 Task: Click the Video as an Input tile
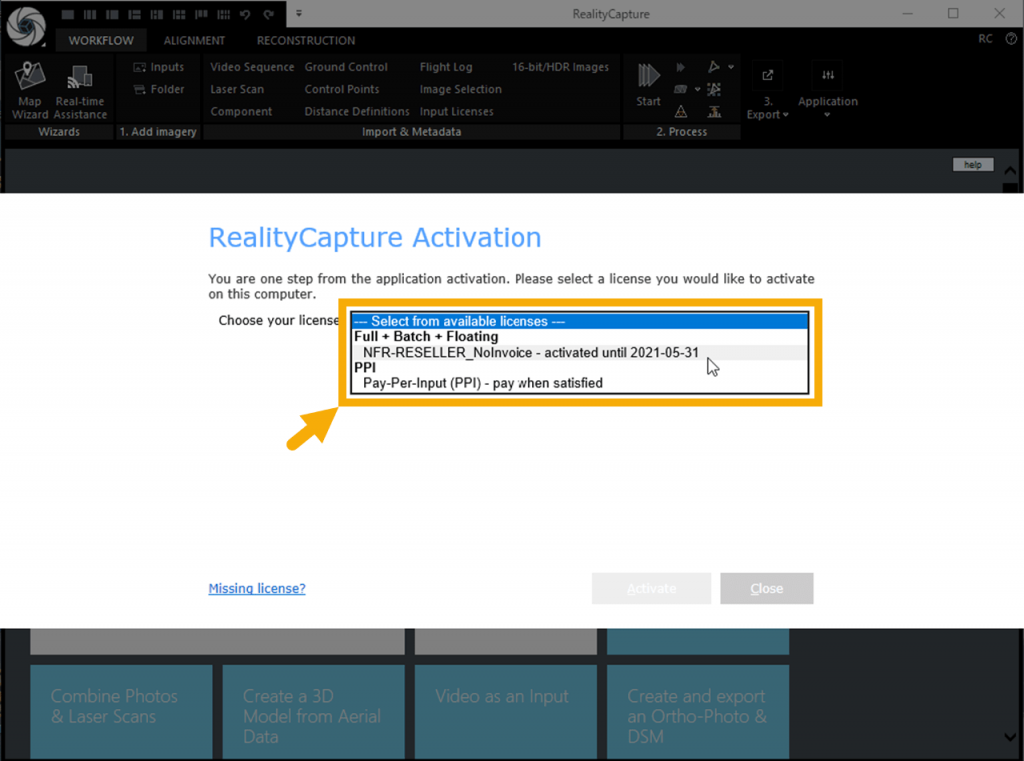pyautogui.click(x=501, y=697)
